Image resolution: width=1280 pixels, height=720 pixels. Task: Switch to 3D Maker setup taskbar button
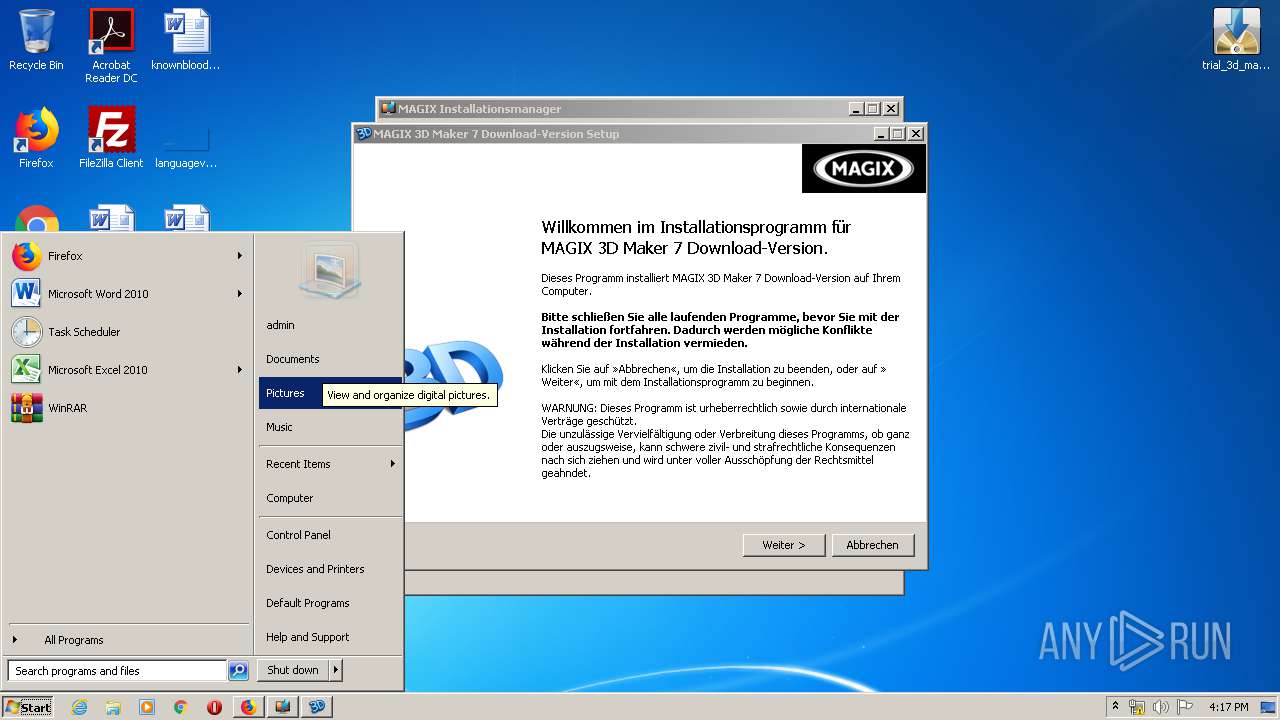[317, 707]
